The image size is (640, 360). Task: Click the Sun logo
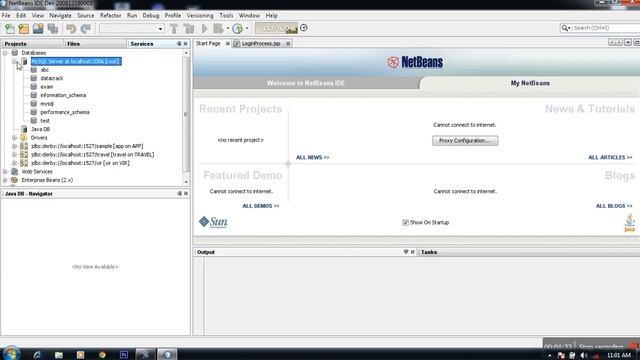[x=213, y=222]
